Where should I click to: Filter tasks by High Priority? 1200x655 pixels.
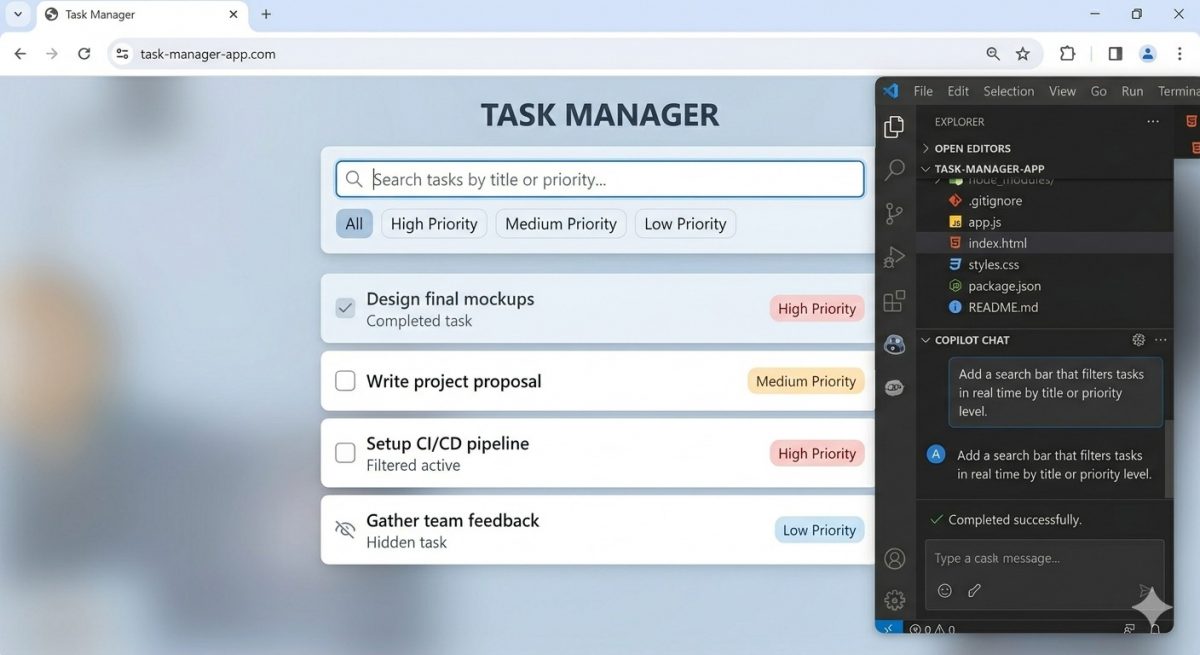tap(433, 223)
